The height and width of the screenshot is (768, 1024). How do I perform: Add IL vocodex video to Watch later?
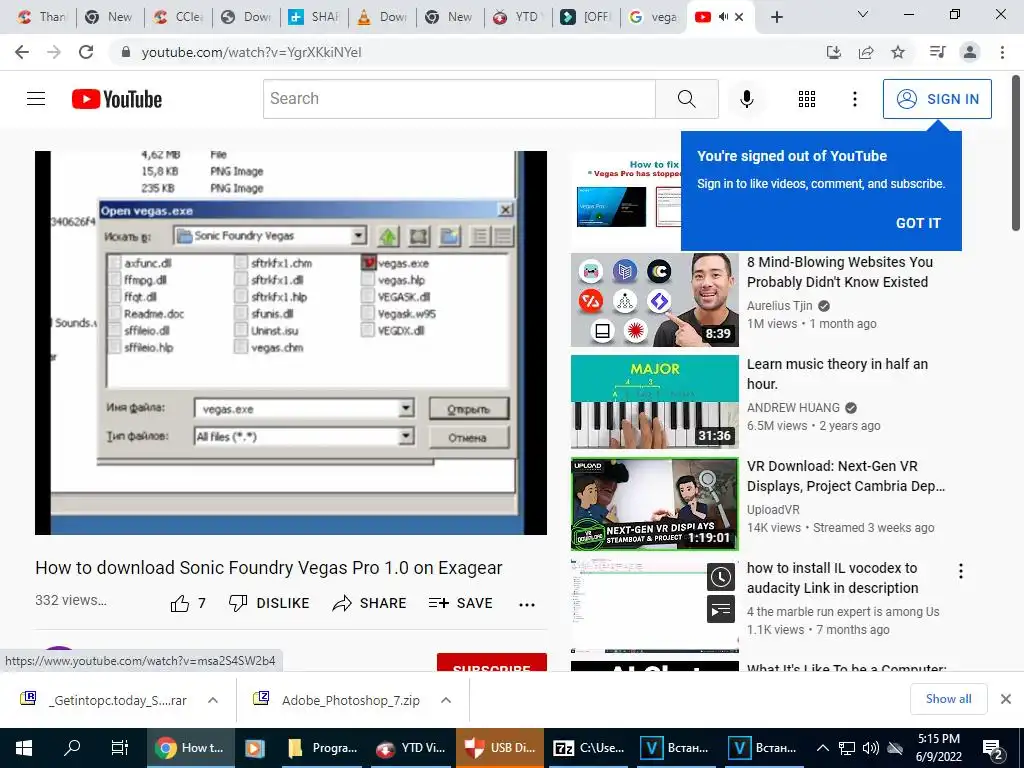pos(721,577)
